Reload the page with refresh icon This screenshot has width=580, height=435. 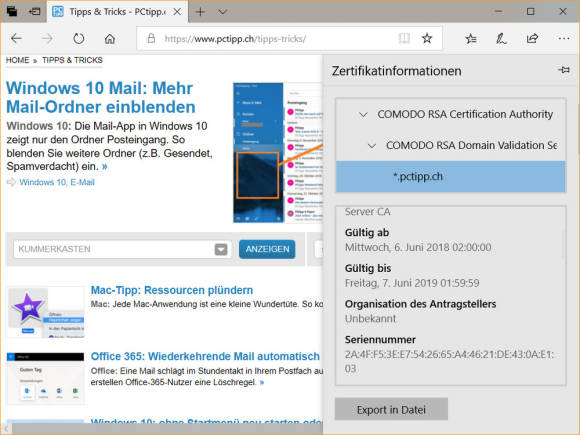click(78, 38)
